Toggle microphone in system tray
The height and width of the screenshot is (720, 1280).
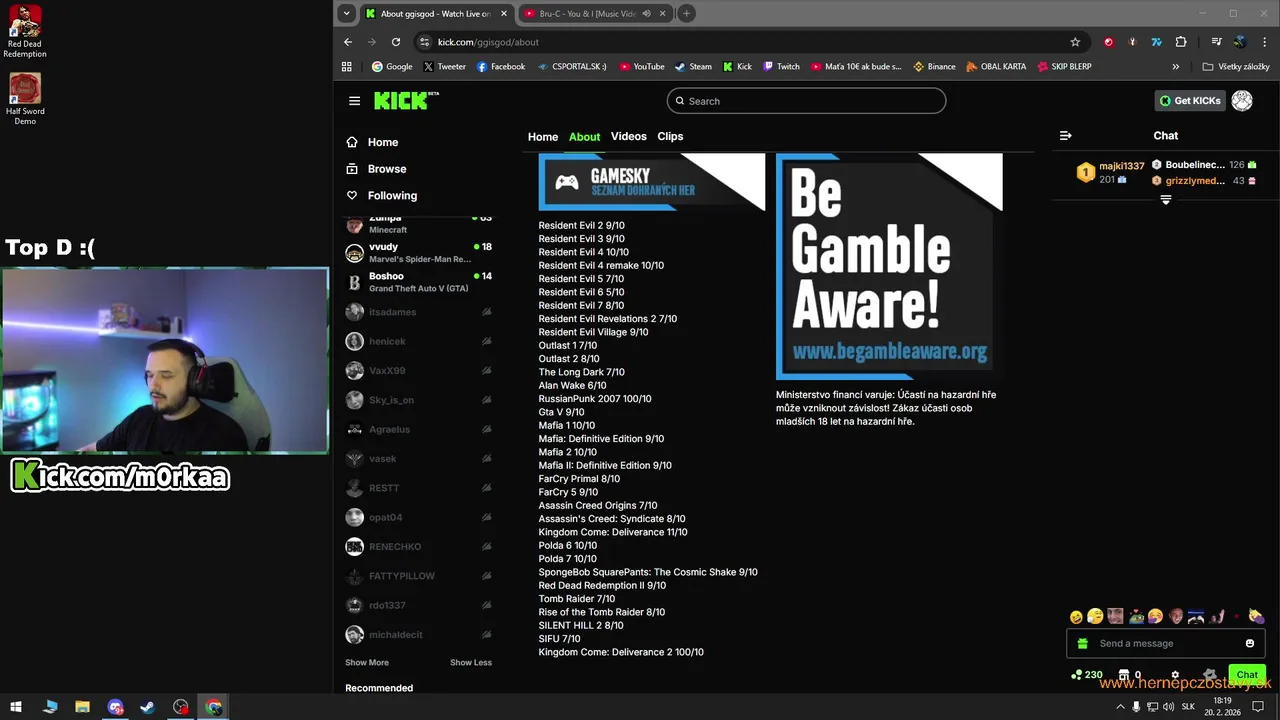(1136, 707)
